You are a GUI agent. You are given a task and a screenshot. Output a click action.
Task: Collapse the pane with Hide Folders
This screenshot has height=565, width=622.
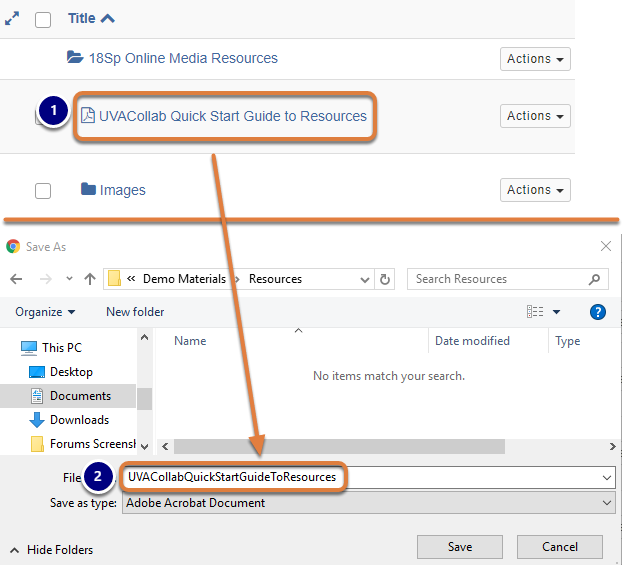(x=52, y=550)
